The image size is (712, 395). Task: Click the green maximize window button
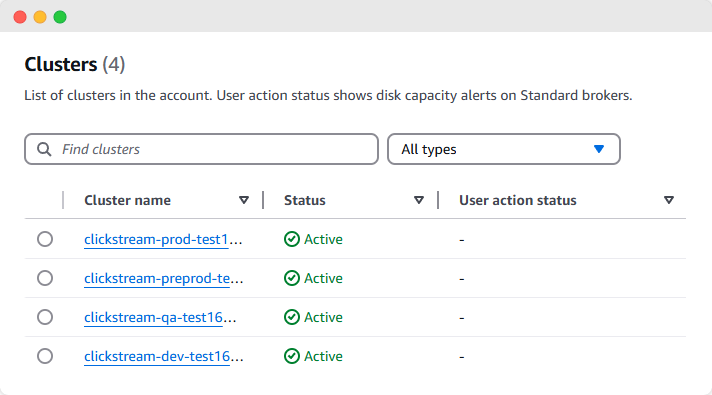60,17
